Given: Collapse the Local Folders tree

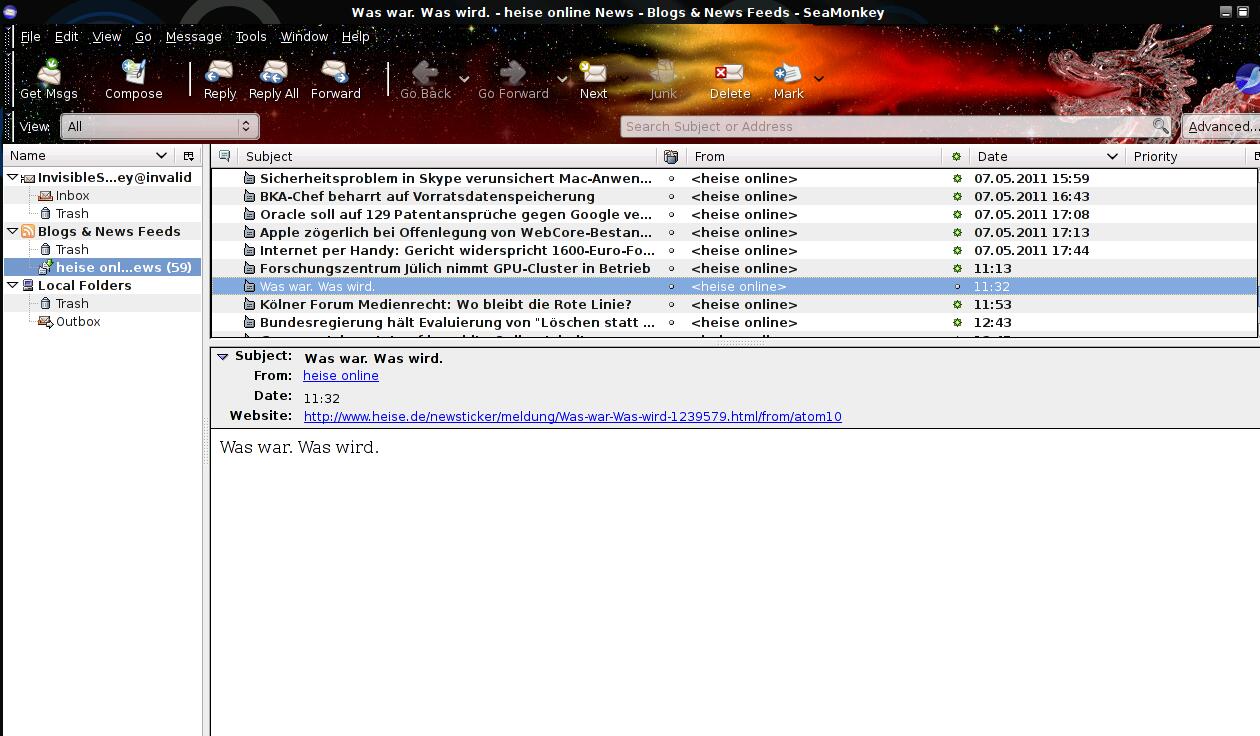Looking at the screenshot, I should (12, 285).
